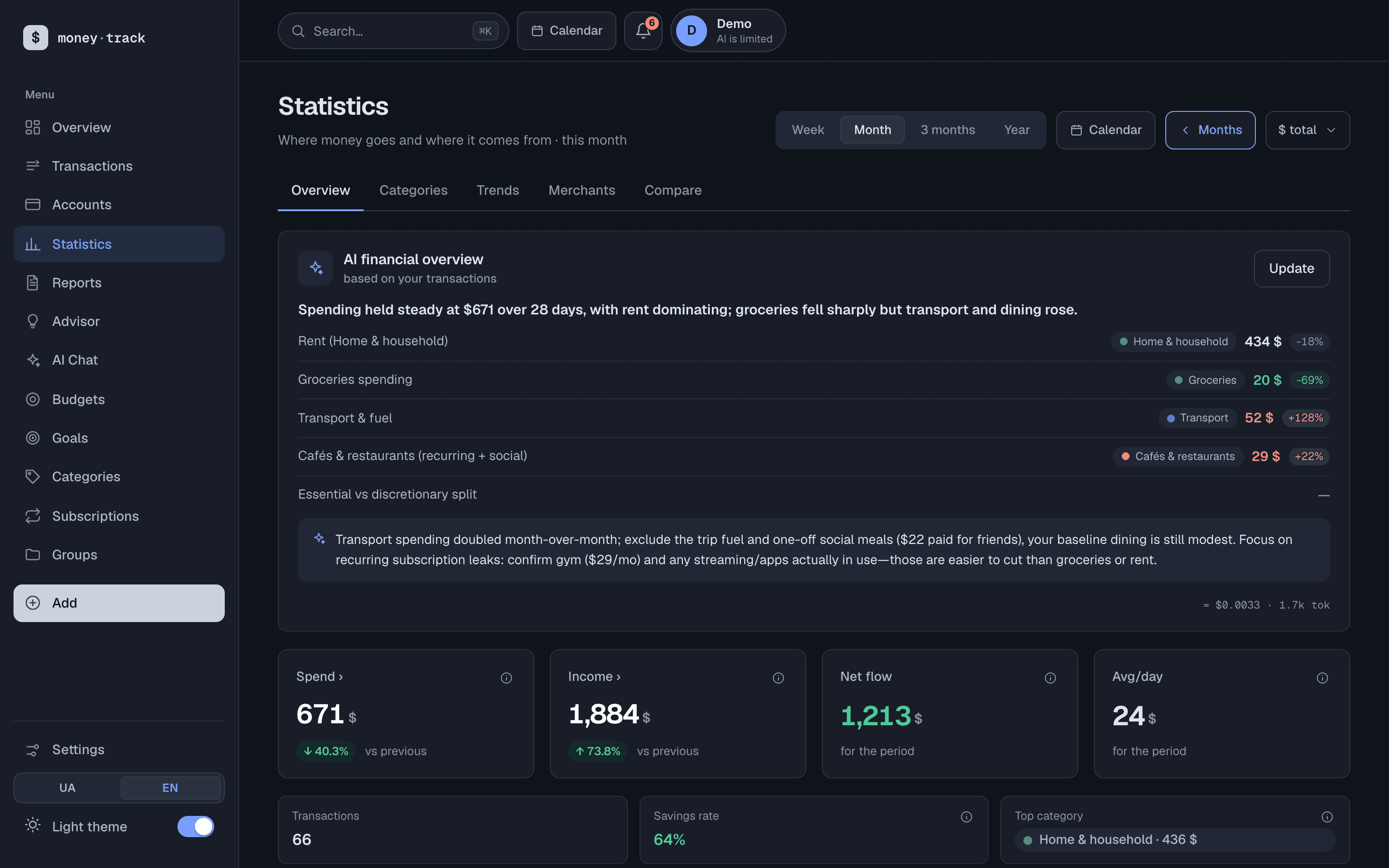Open info icon on Top category card
The width and height of the screenshot is (1389, 868).
(1327, 817)
